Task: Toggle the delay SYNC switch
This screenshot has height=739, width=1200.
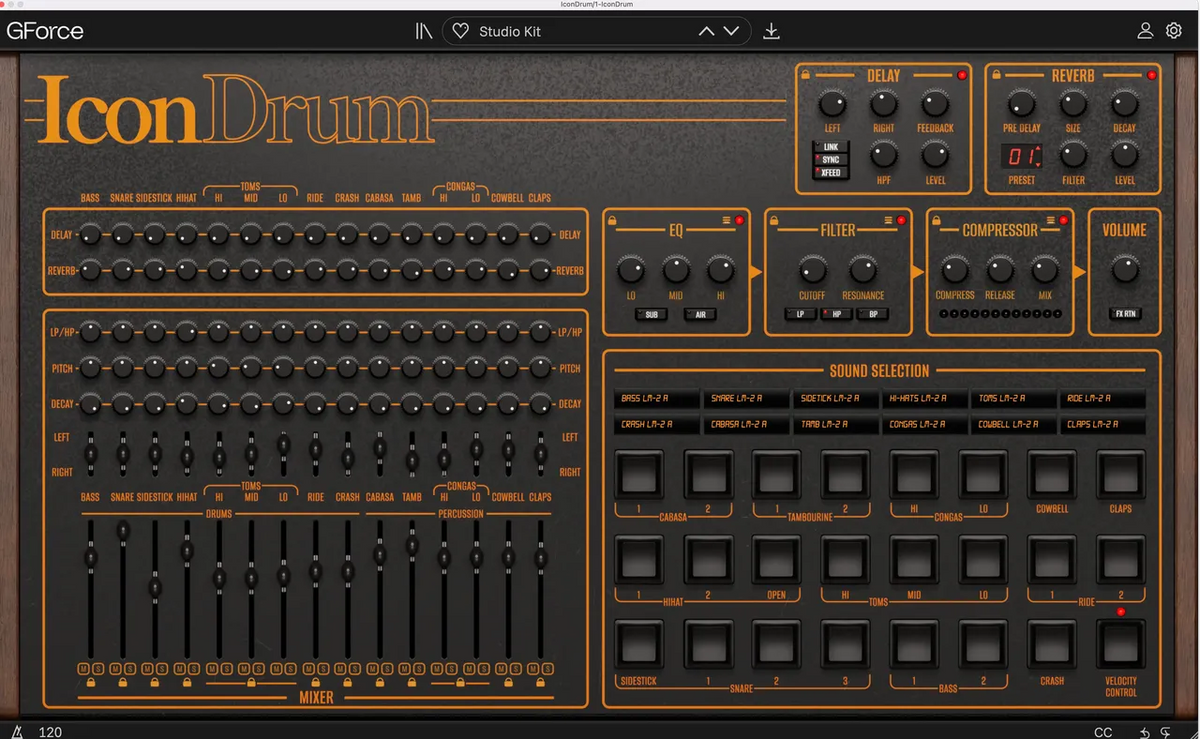Action: click(x=829, y=160)
